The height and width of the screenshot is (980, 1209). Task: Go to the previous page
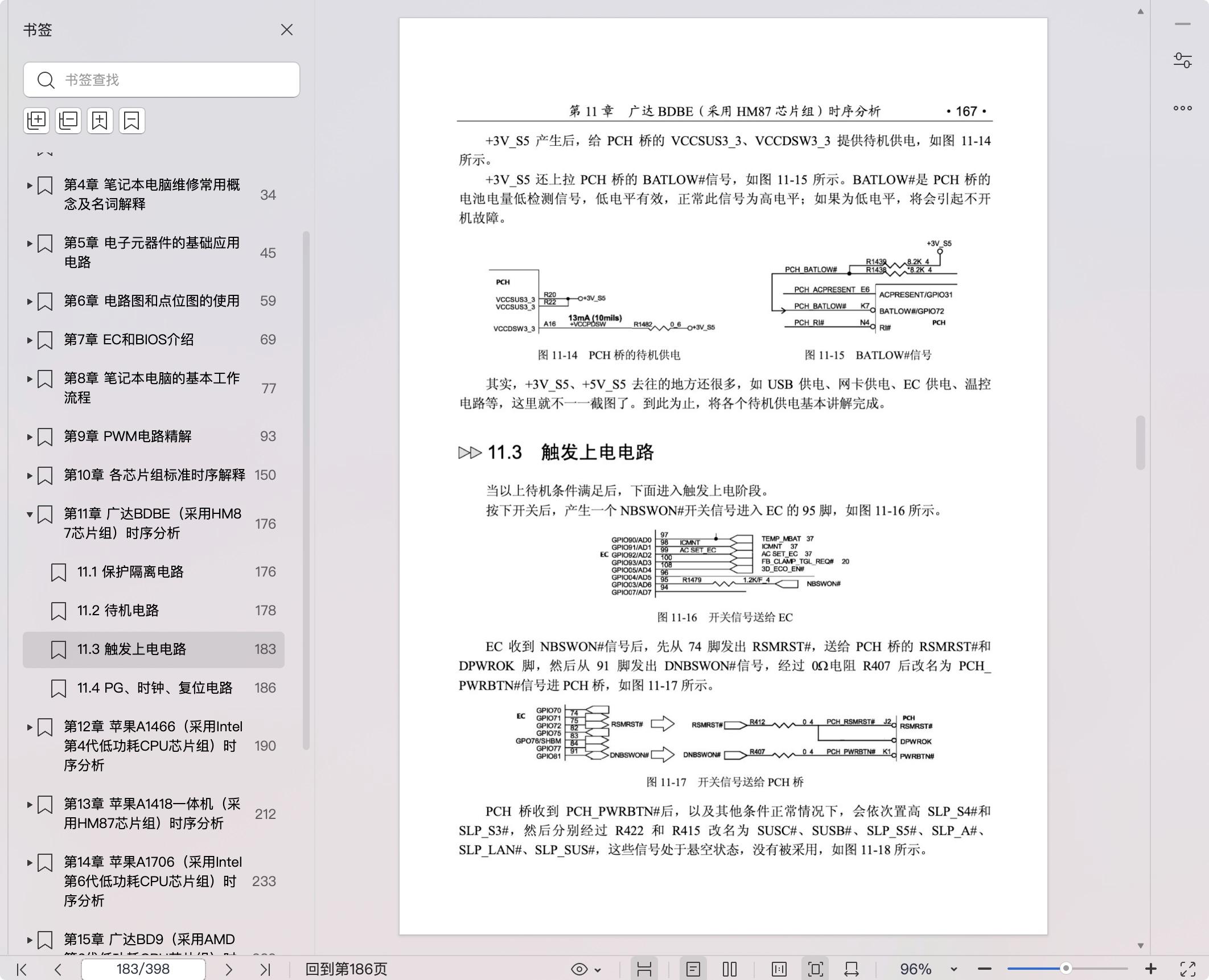click(57, 969)
